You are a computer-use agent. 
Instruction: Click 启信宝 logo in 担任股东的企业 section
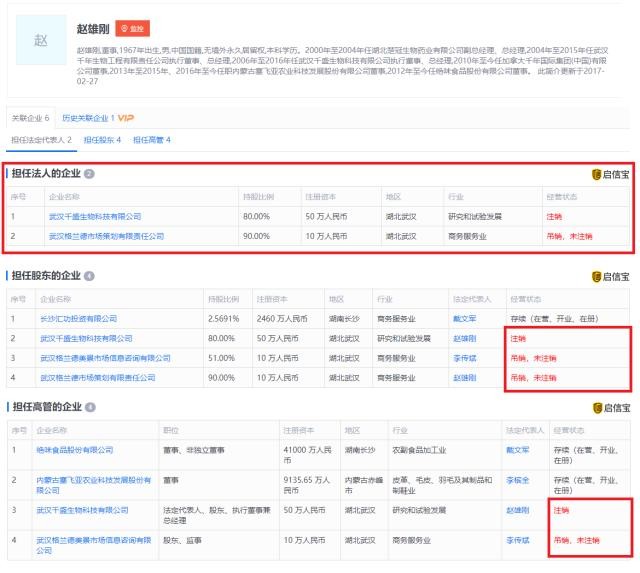[x=610, y=276]
